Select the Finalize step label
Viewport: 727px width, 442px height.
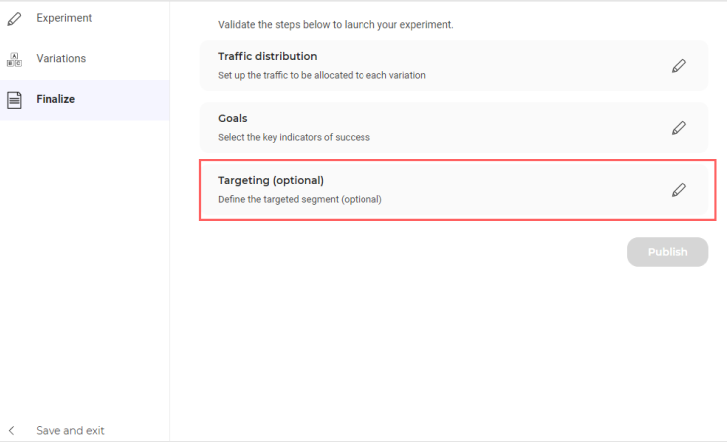point(56,99)
